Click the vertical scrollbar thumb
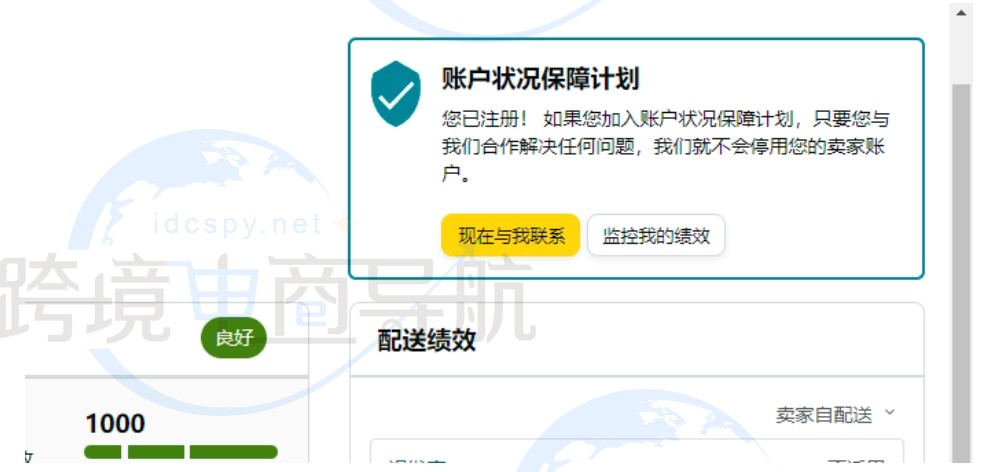The image size is (990, 472). pyautogui.click(x=961, y=271)
